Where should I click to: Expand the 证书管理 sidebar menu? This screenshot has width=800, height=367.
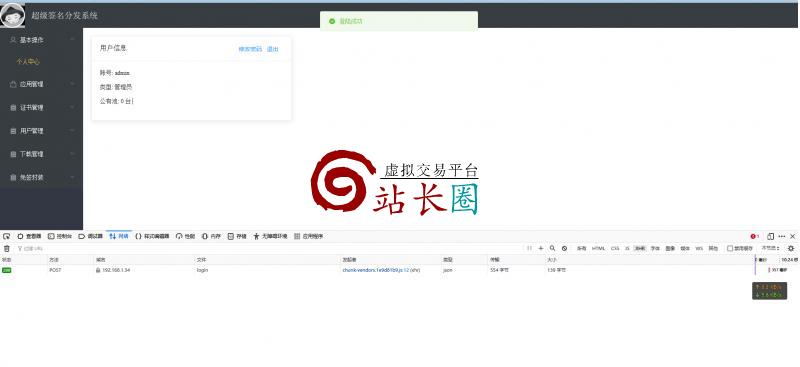41,108
